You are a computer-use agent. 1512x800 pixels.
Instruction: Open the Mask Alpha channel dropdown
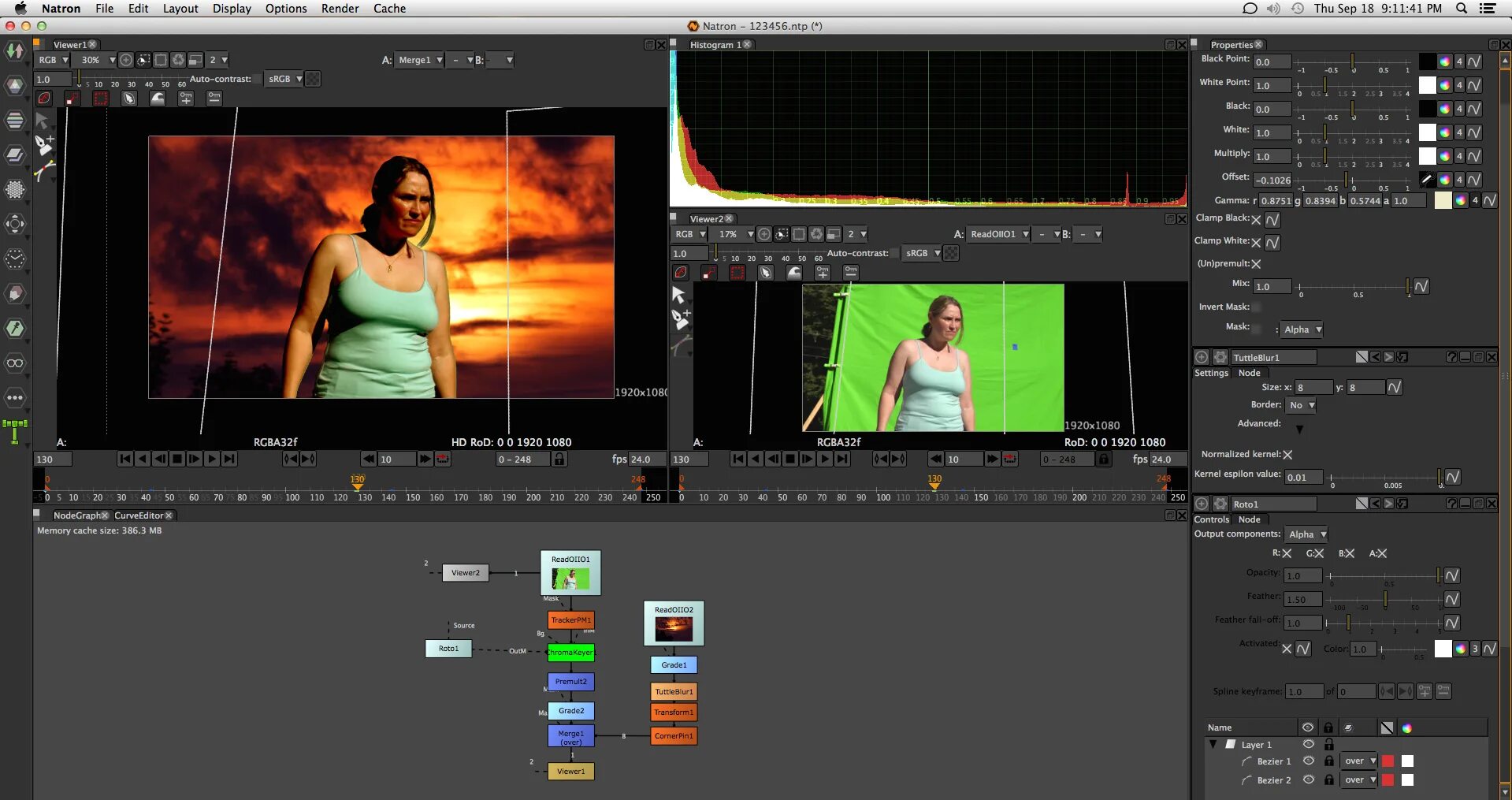click(1302, 329)
